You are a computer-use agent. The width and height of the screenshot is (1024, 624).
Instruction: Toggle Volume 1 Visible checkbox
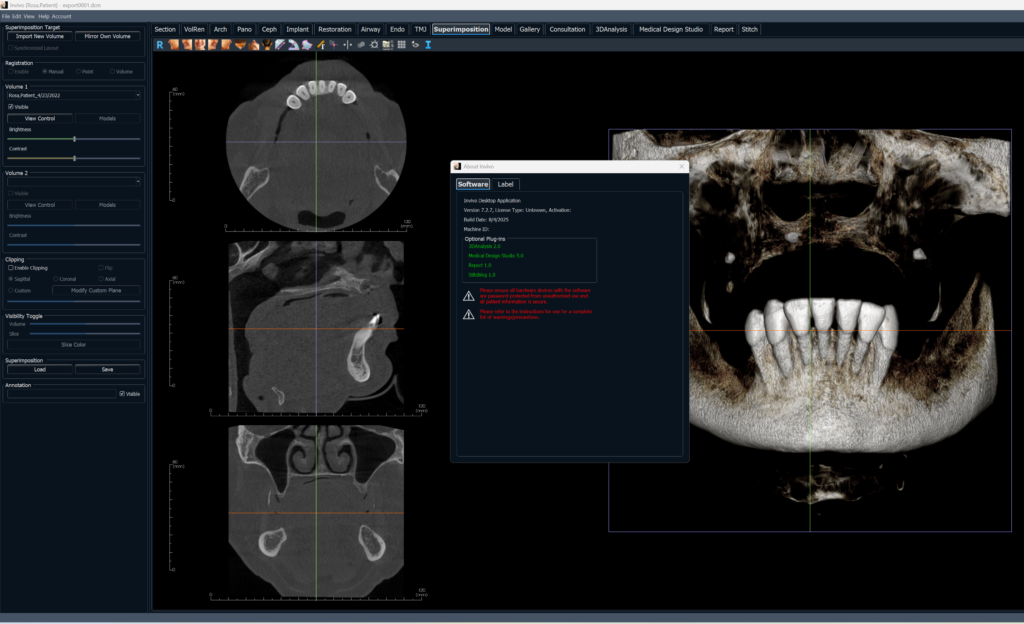(11, 106)
